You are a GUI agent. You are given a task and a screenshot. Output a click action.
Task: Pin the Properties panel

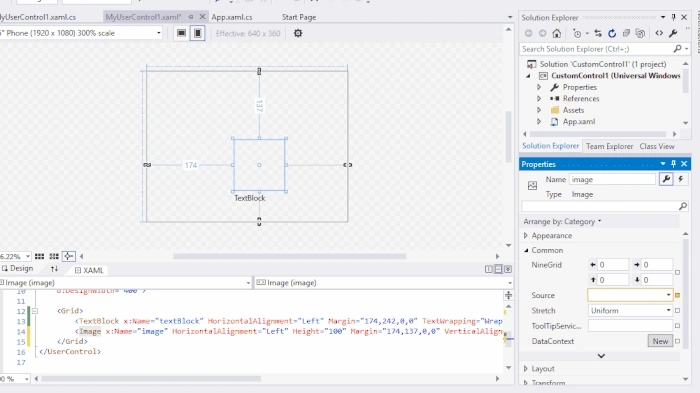point(673,164)
